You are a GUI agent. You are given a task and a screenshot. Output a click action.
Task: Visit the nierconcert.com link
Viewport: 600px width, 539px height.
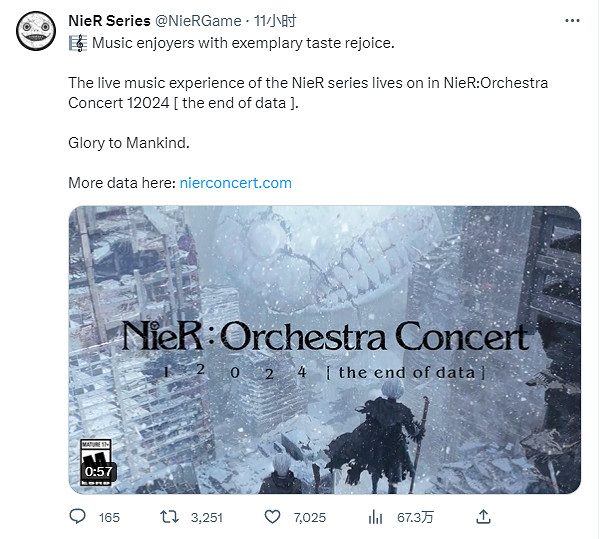tap(236, 183)
